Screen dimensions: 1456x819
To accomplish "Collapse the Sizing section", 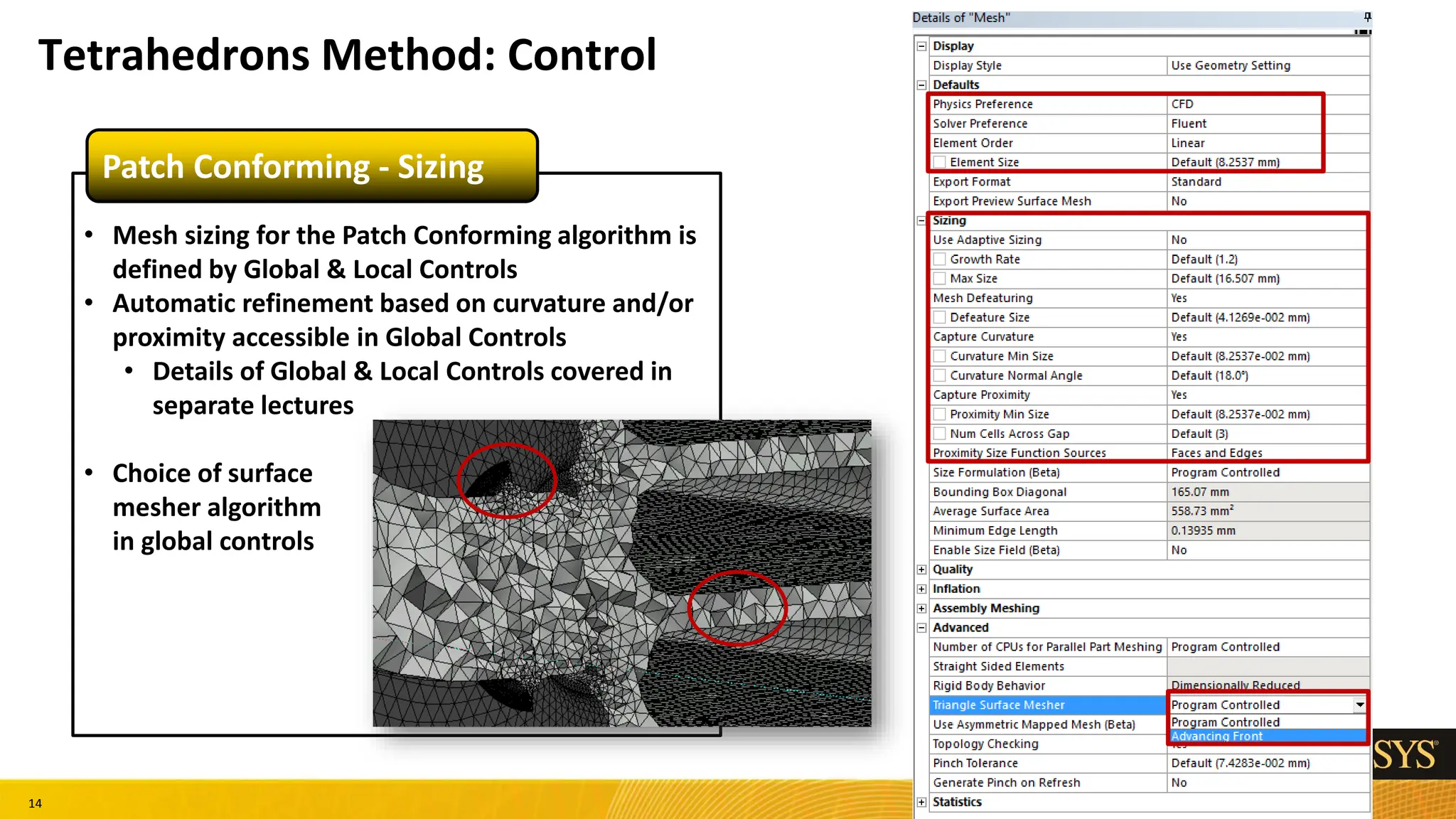I will click(921, 220).
